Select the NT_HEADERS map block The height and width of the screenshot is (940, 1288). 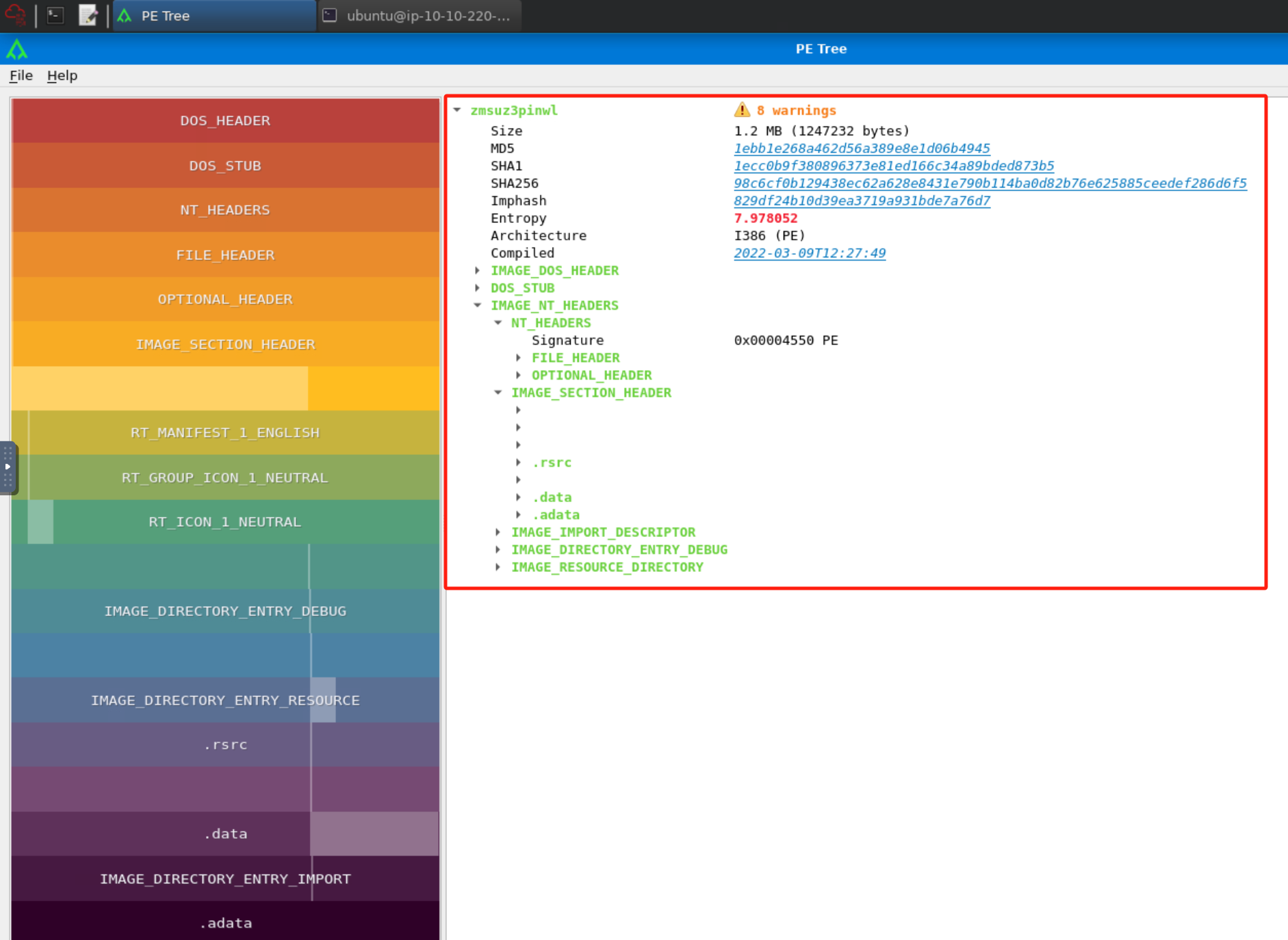click(x=225, y=210)
